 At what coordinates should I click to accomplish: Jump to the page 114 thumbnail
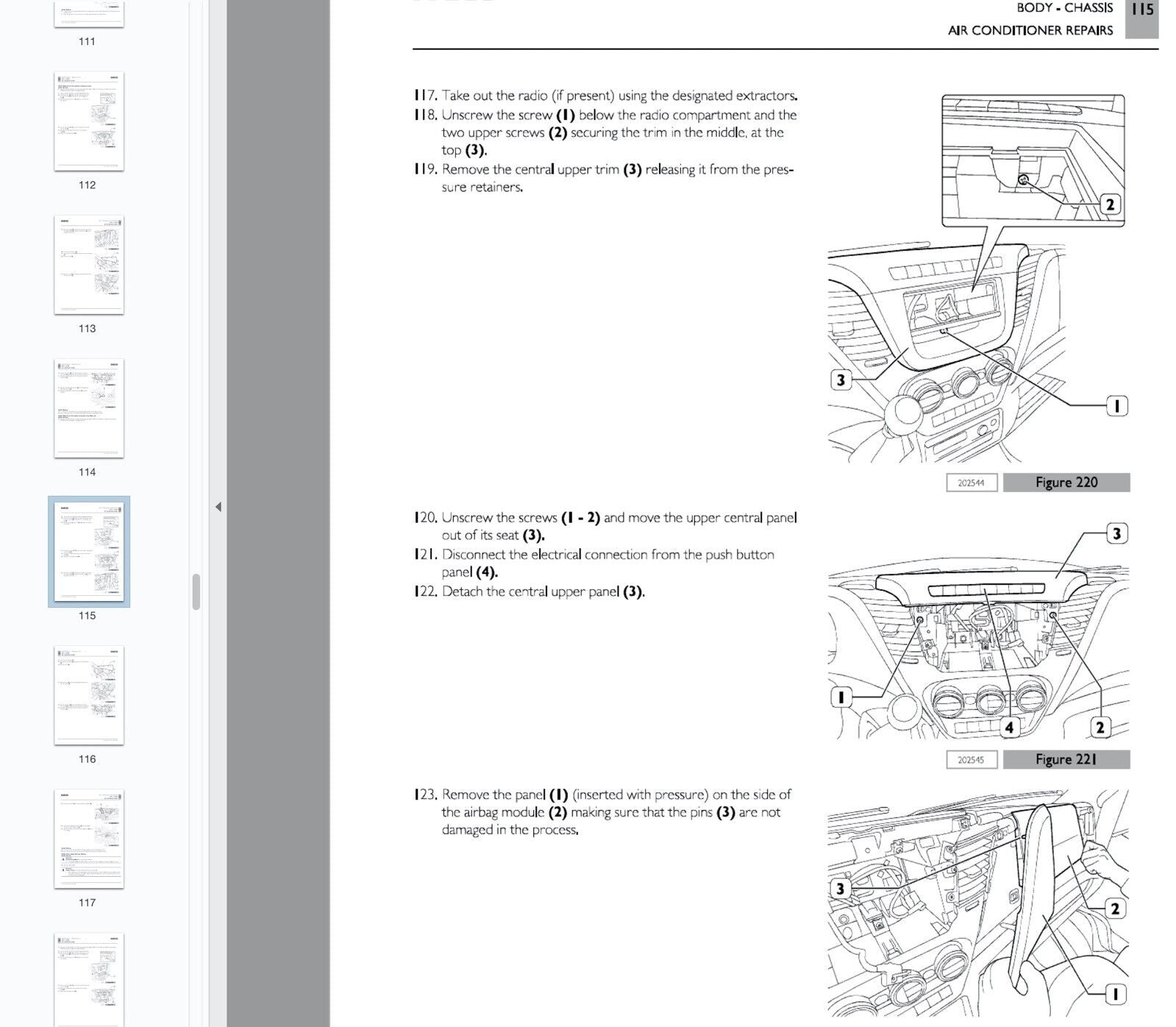[x=89, y=408]
